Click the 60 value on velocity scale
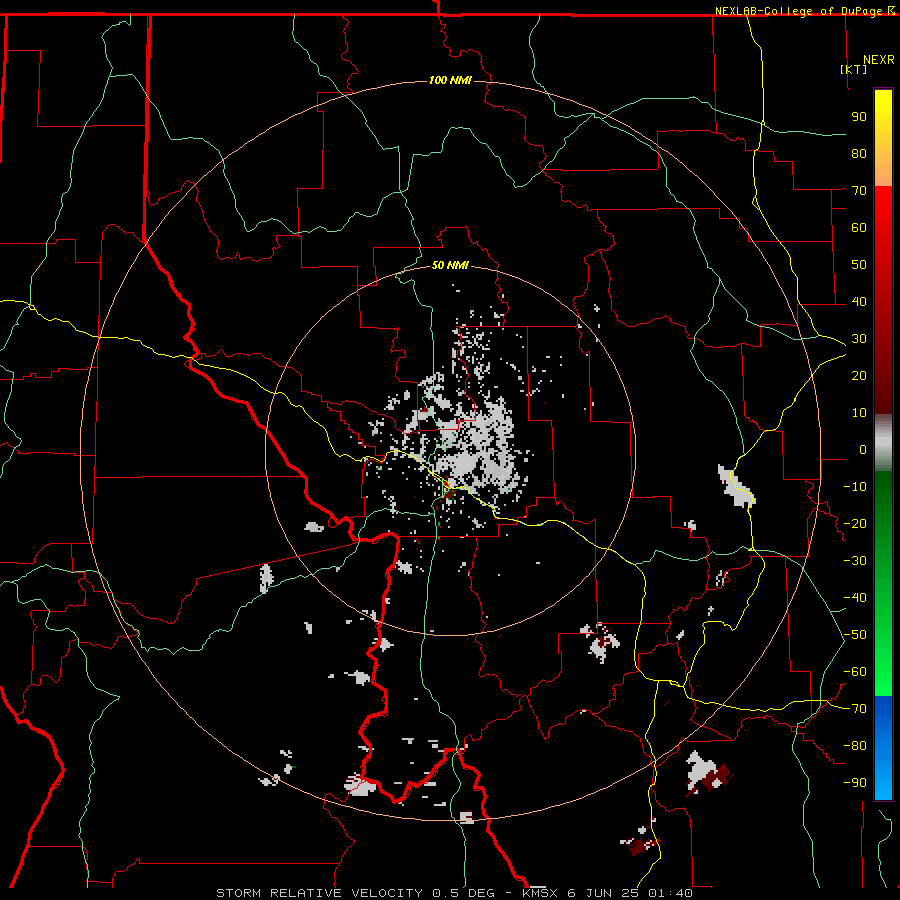The image size is (900, 900). (x=859, y=227)
